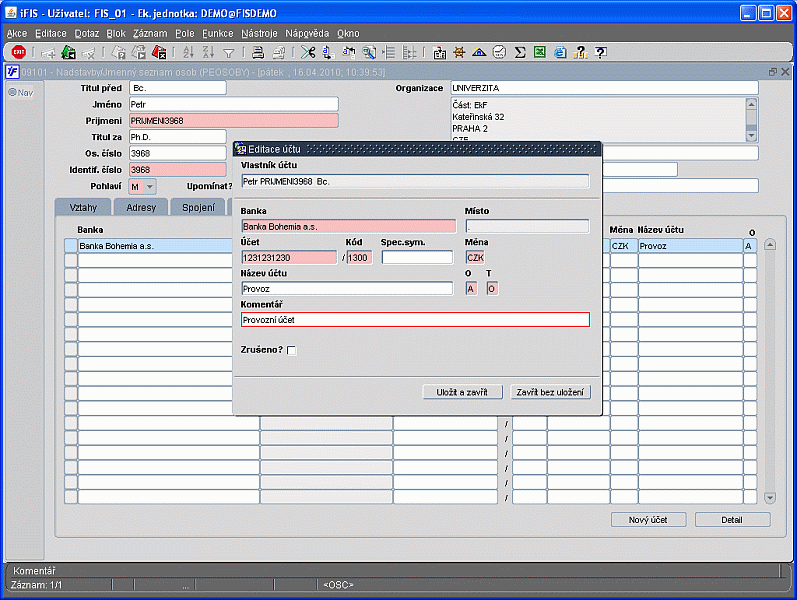
Task: Click the question mark help icon
Action: pos(601,52)
